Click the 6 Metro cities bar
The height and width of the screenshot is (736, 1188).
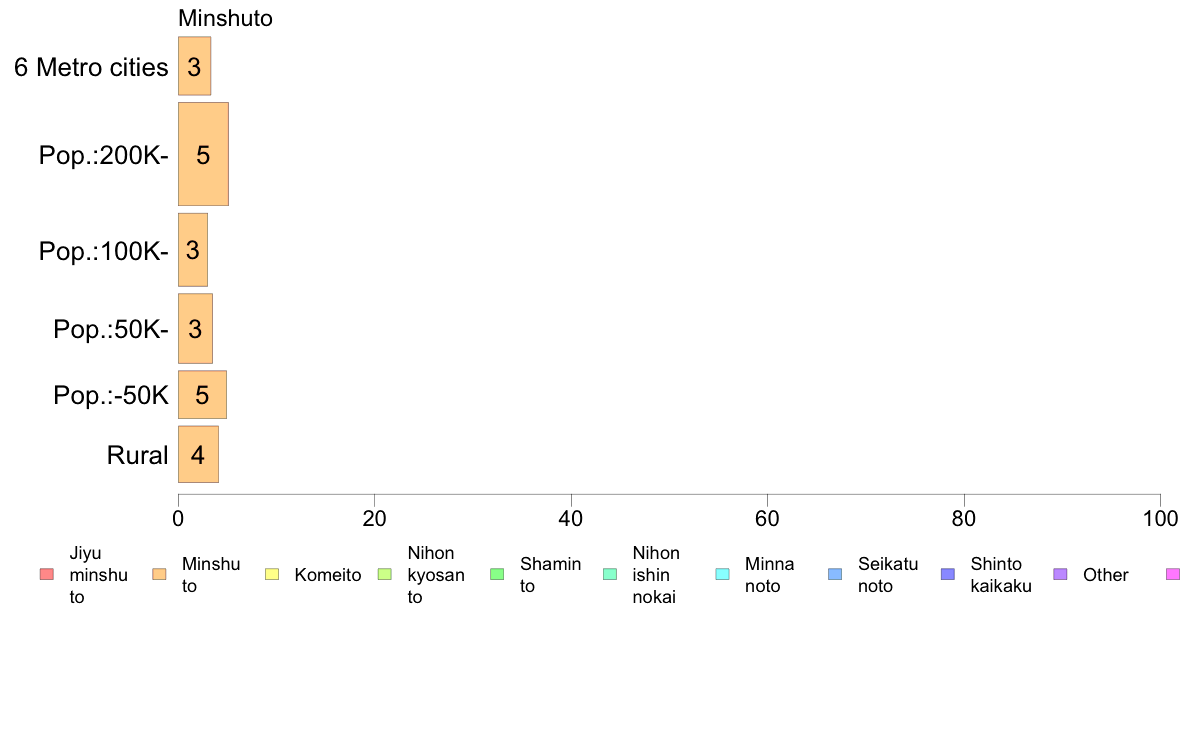pos(195,66)
